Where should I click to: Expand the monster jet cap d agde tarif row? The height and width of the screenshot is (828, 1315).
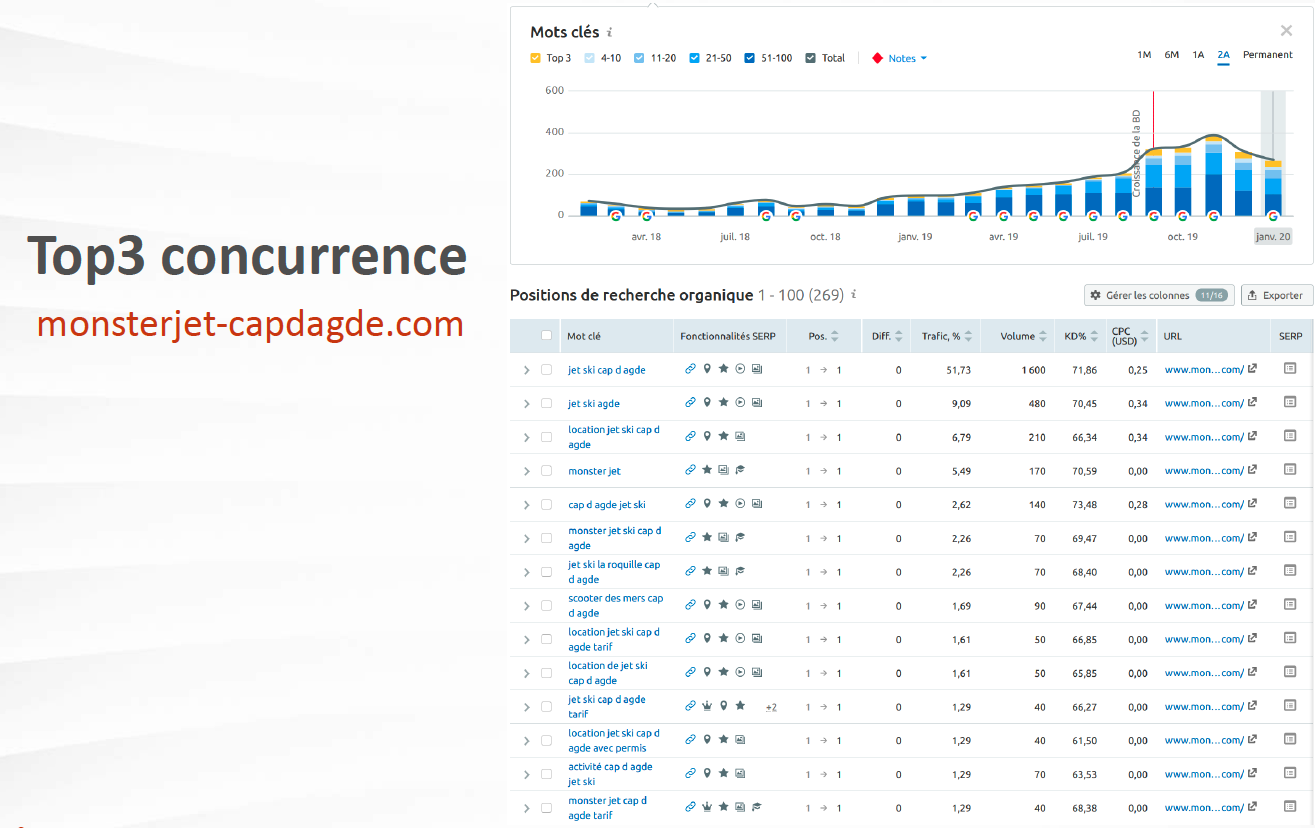pyautogui.click(x=526, y=808)
